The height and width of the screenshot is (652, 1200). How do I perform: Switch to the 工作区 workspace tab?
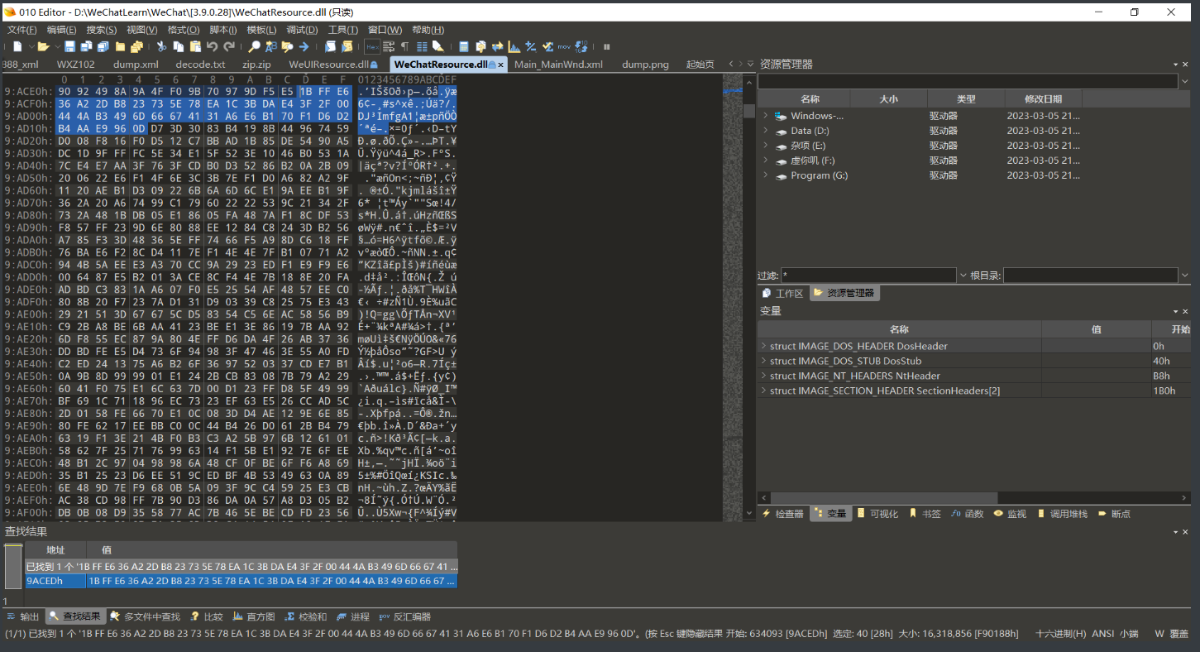pos(783,293)
